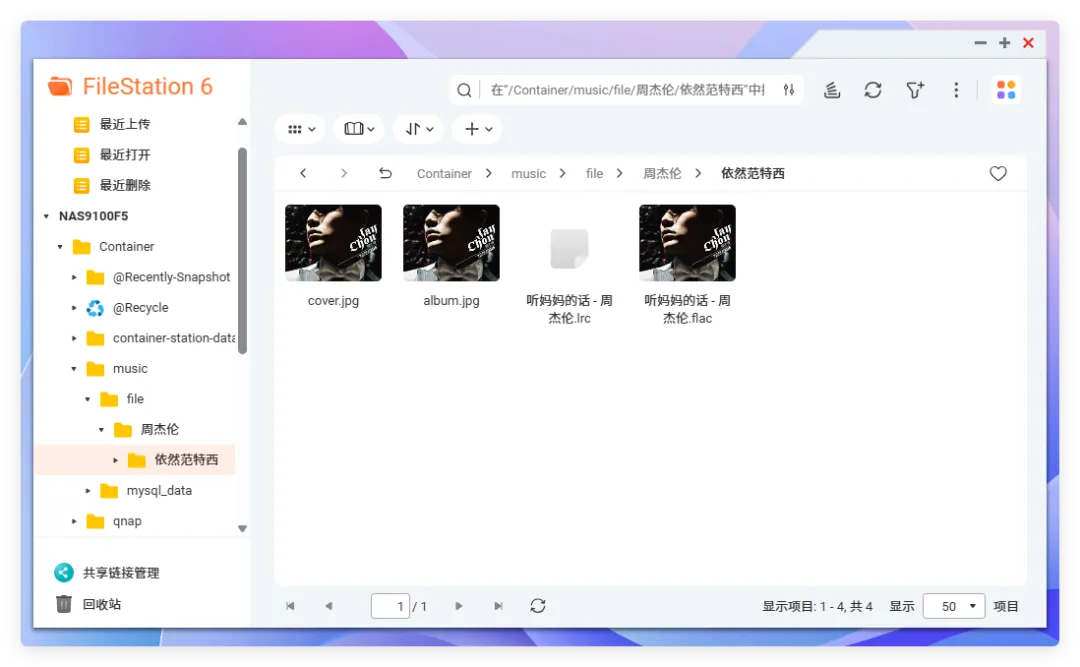1080x667 pixels.
Task: Expand the mysql_data folder arrow
Action: click(x=87, y=491)
